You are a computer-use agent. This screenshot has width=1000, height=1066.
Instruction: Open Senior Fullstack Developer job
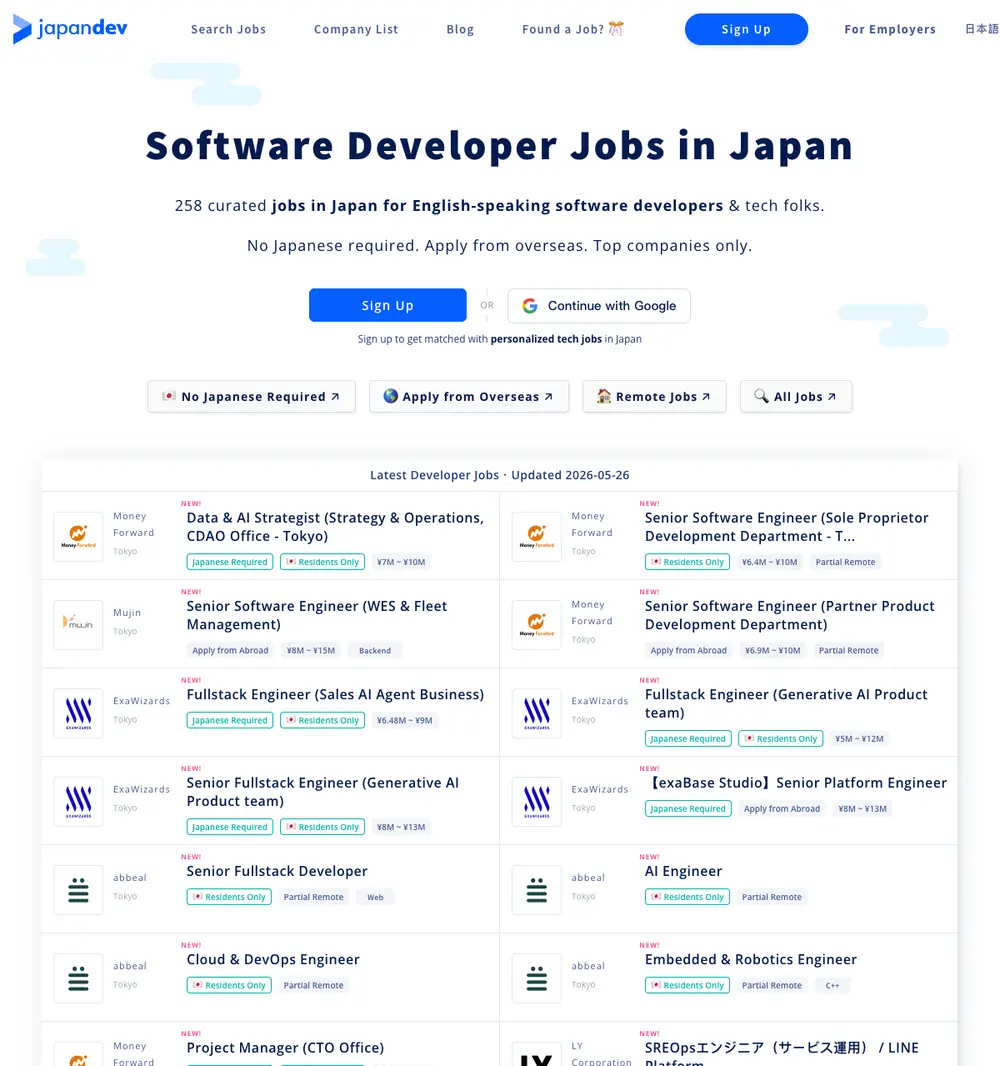click(x=277, y=871)
